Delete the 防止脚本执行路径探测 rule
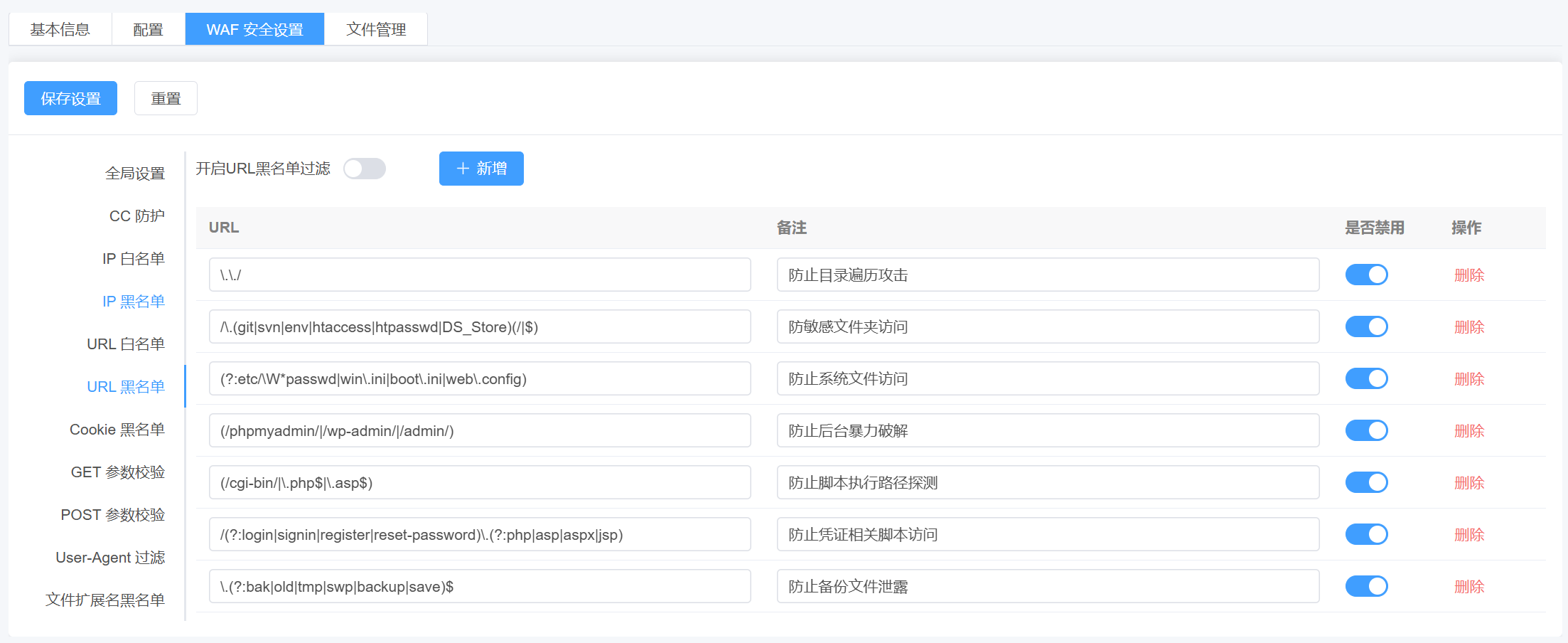Image resolution: width=1568 pixels, height=643 pixels. 1469,483
